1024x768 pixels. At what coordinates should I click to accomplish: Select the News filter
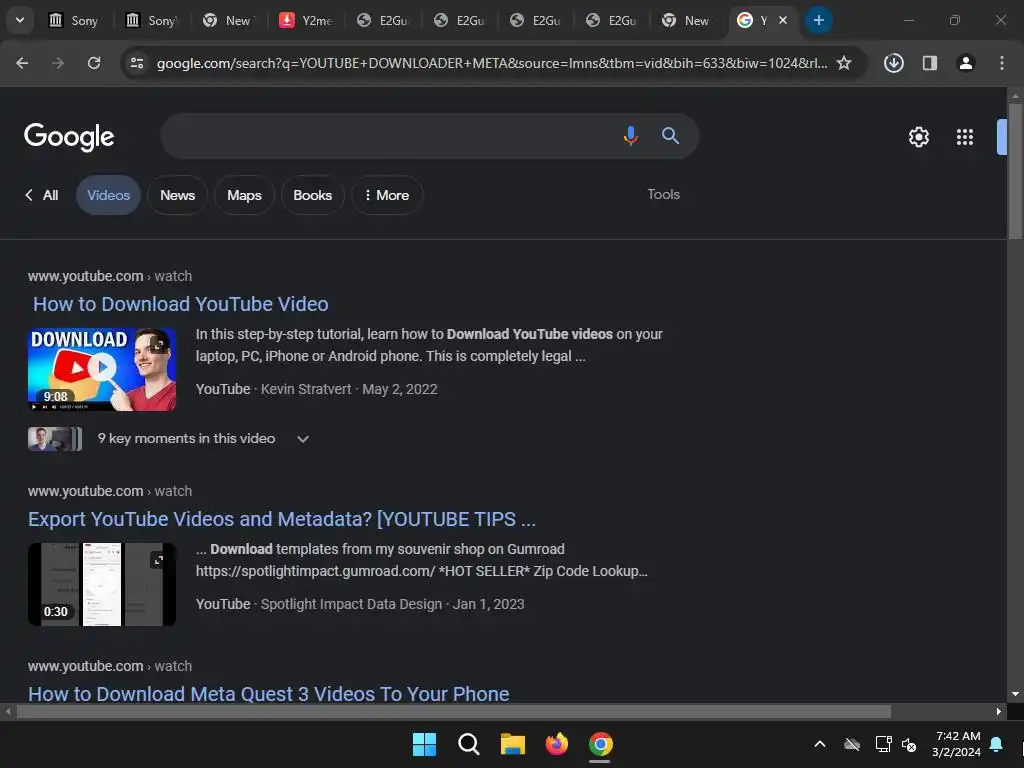(x=178, y=195)
